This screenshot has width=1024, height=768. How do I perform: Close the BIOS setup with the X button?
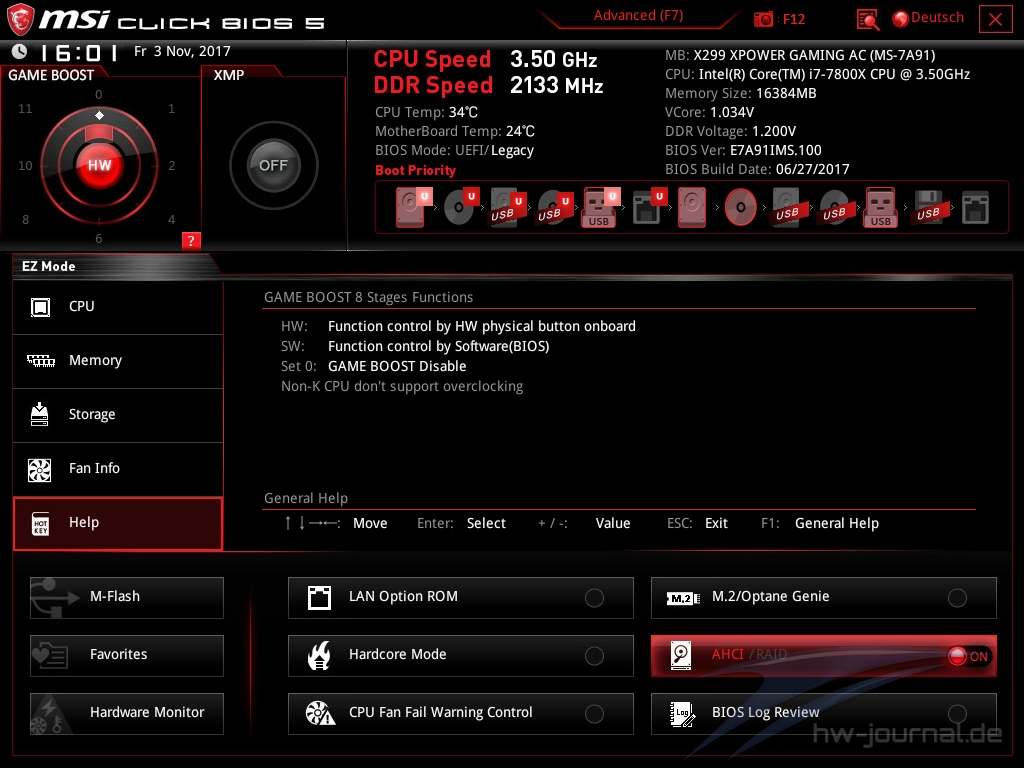tap(995, 19)
